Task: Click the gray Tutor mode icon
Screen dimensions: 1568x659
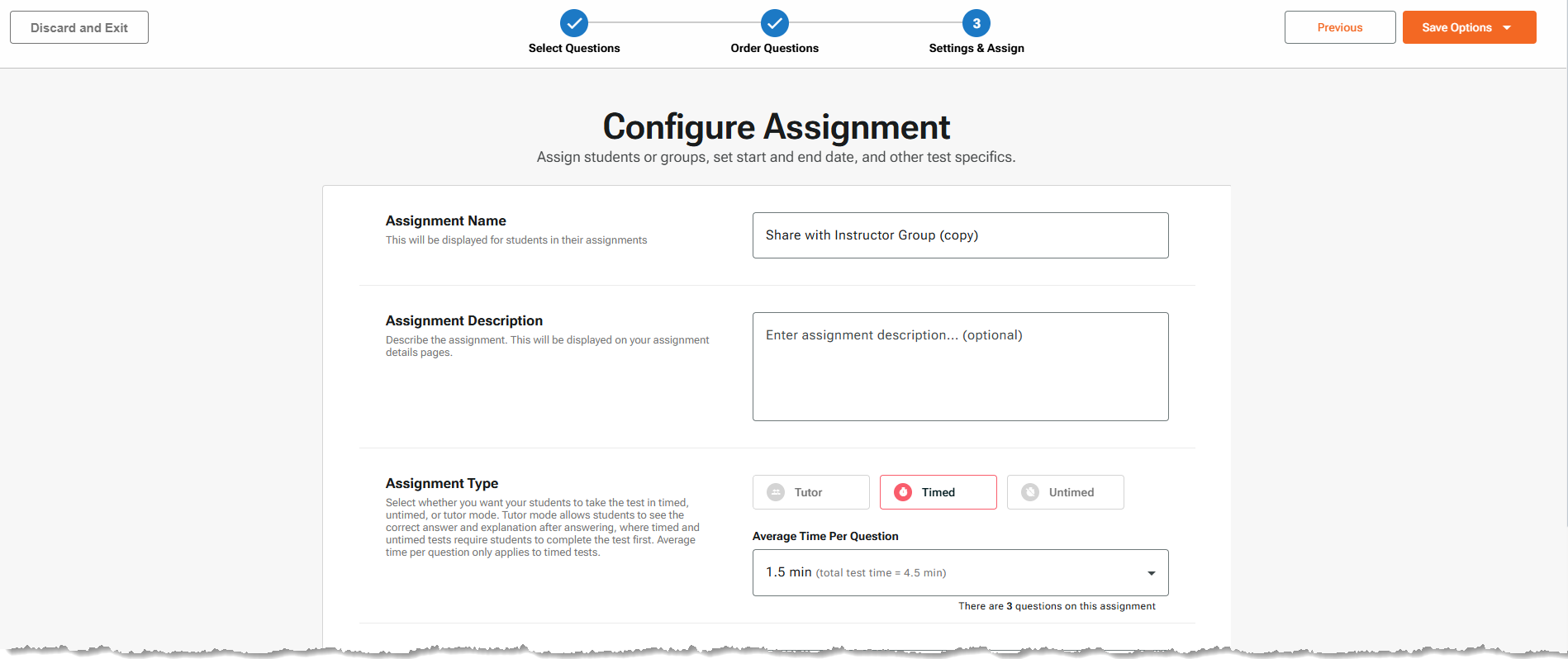Action: pos(776,492)
